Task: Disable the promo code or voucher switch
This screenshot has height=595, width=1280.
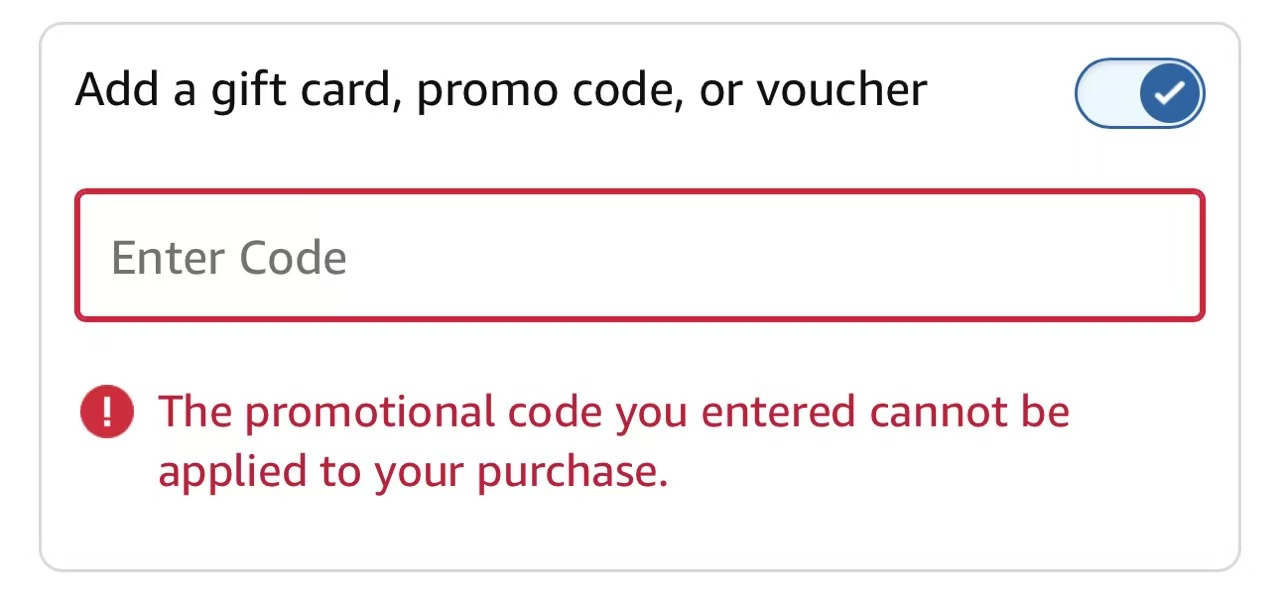Action: [x=1139, y=93]
